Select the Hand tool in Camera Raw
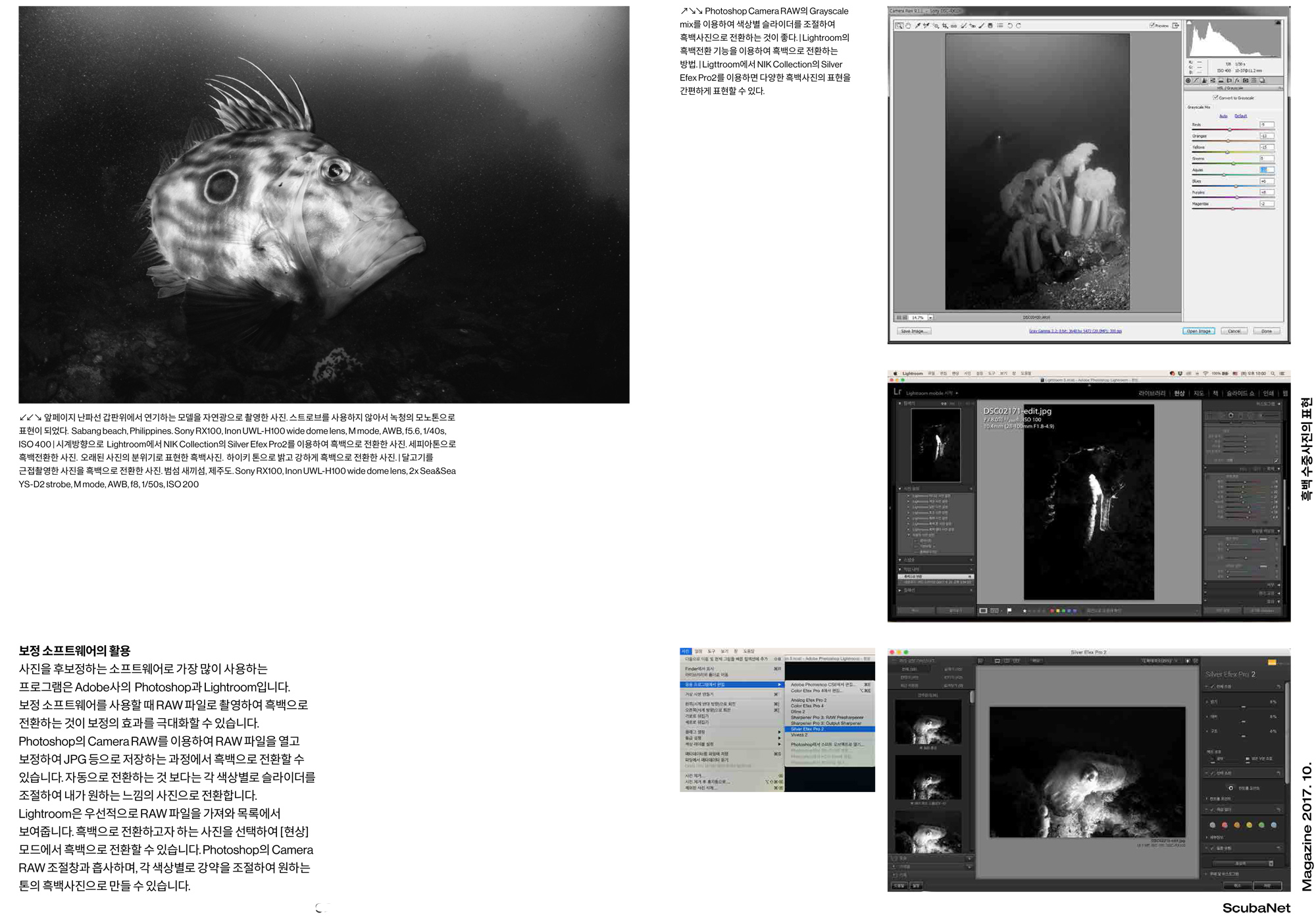This screenshot has height=917, width=1316. tap(908, 26)
